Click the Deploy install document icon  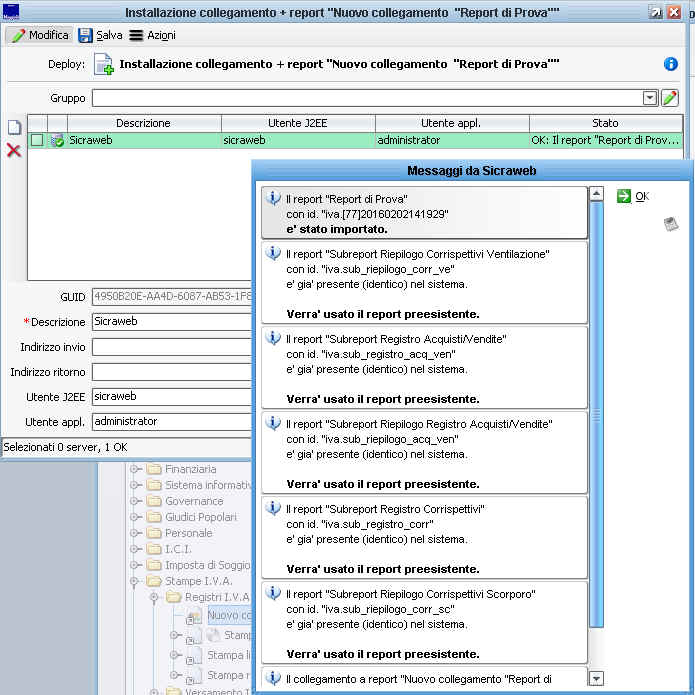click(103, 64)
